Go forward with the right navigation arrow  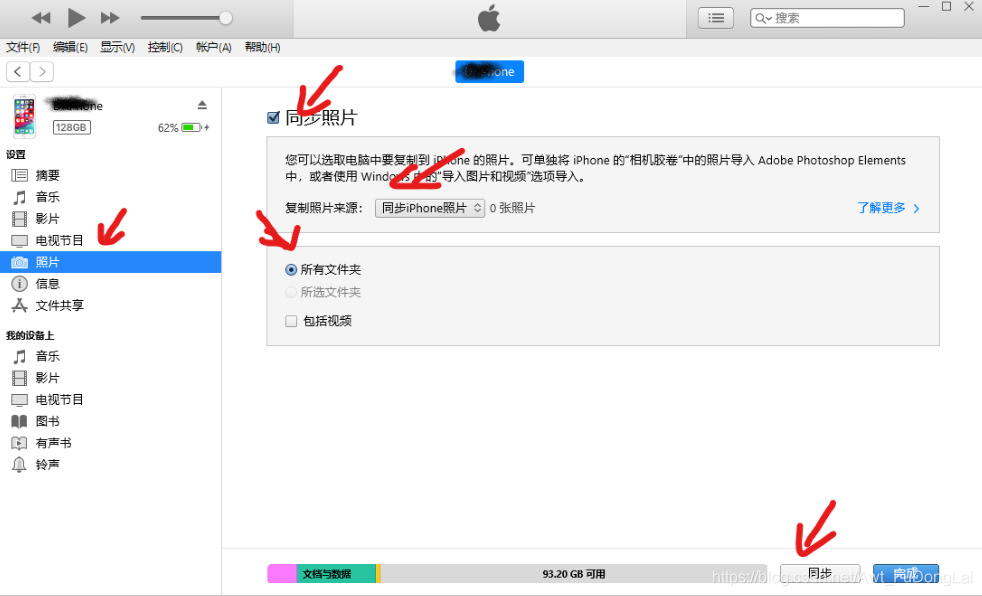point(42,72)
